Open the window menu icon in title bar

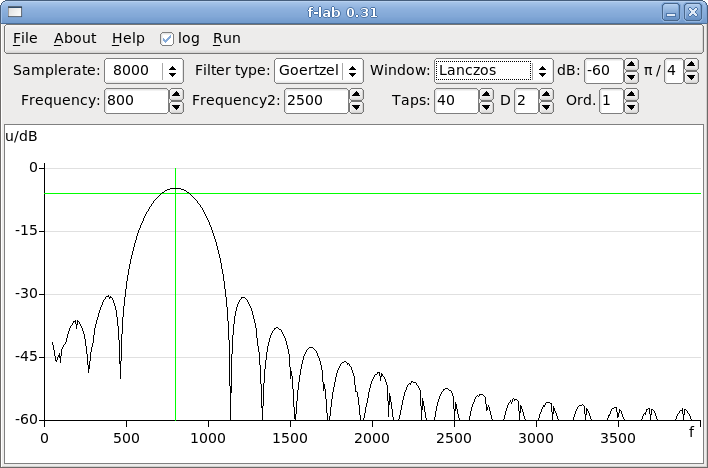coord(15,12)
